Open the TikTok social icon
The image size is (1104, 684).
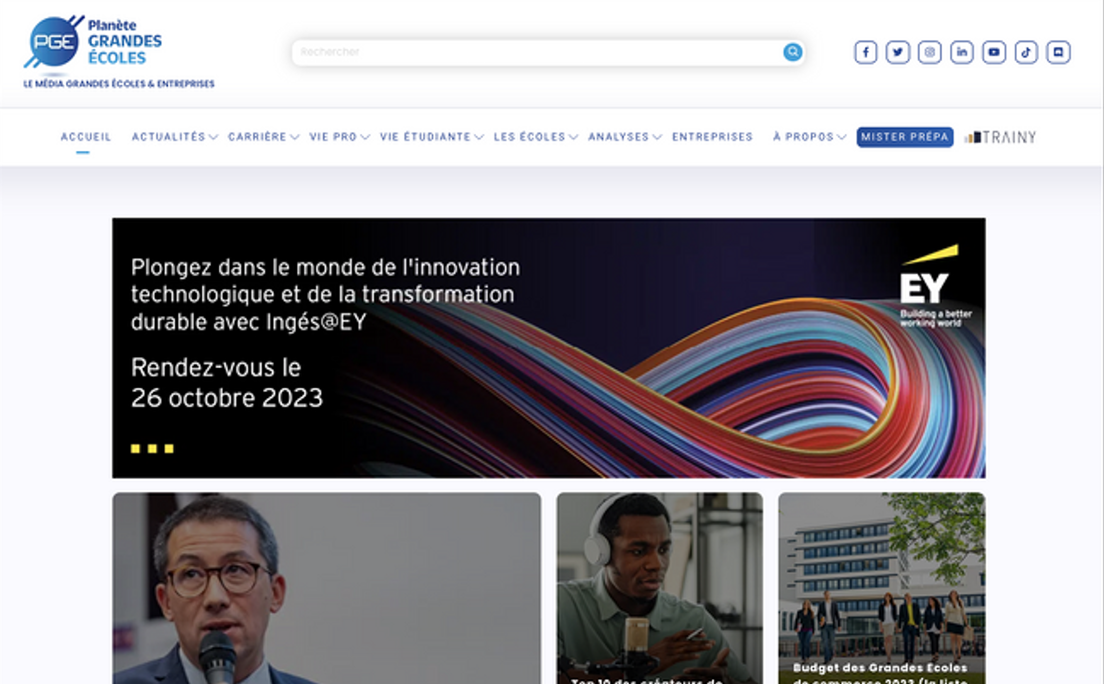[x=1026, y=52]
